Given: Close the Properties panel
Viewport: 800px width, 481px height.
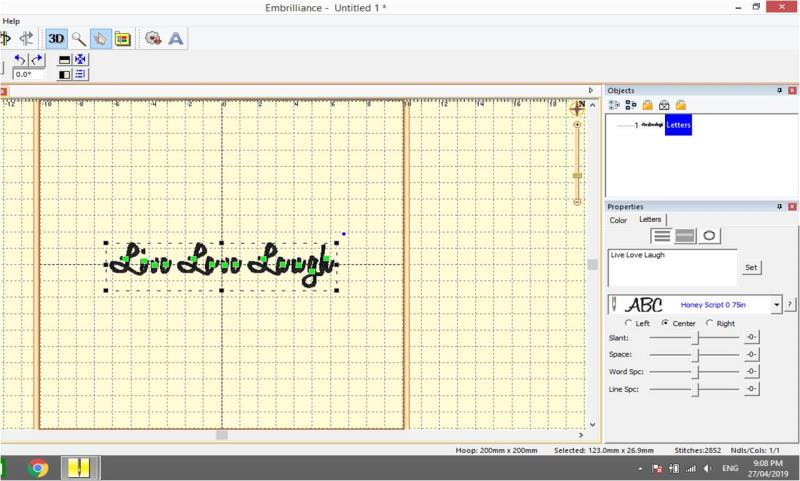Looking at the screenshot, I should coord(792,207).
